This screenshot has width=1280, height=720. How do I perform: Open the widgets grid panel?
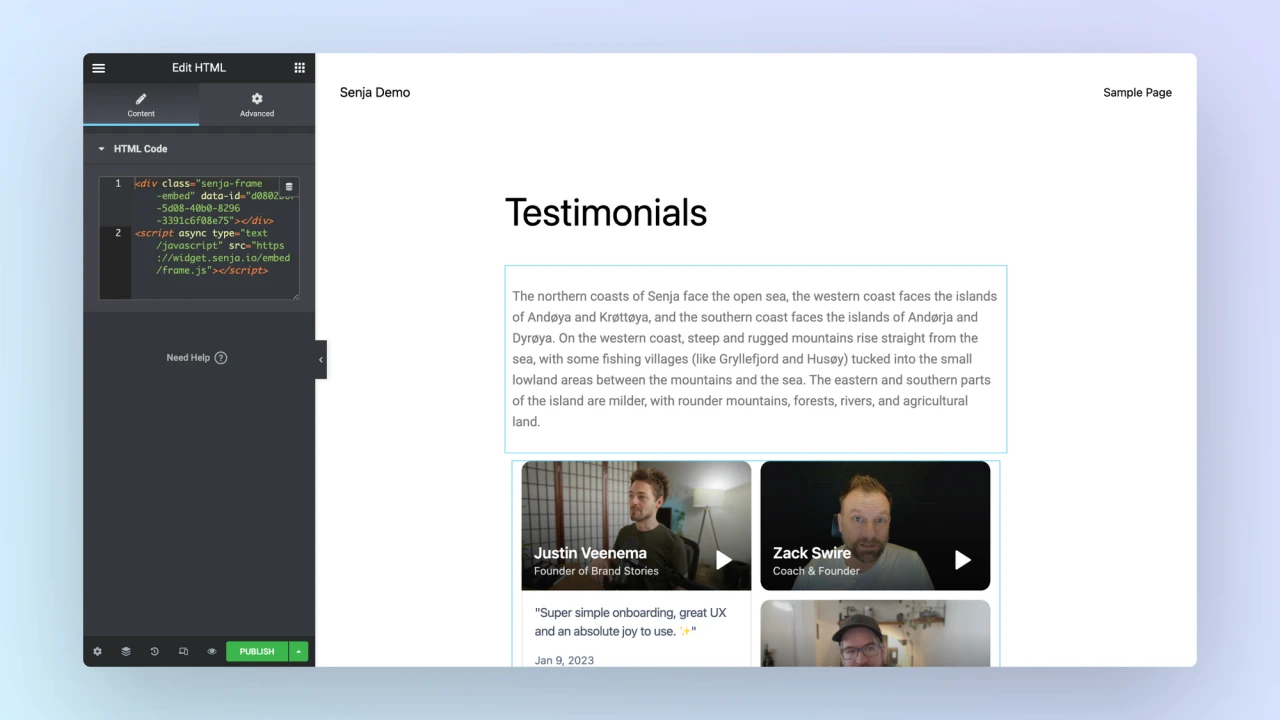tap(299, 68)
